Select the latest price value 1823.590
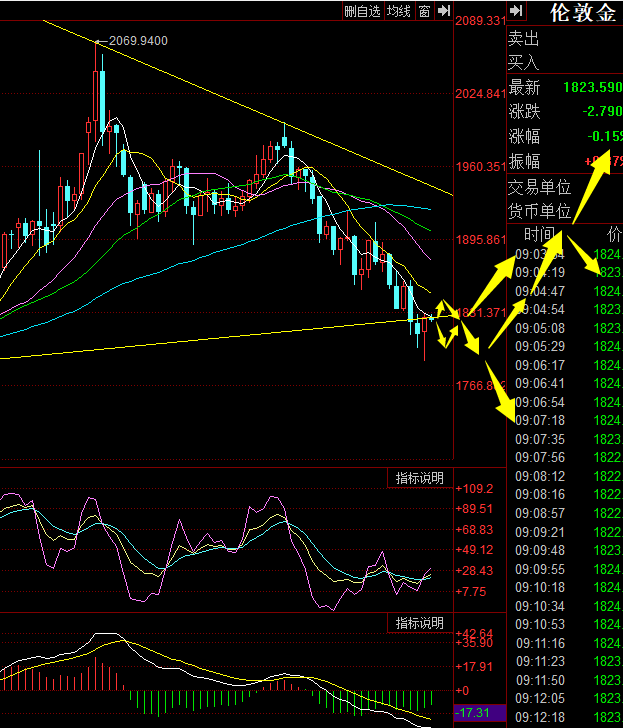Image resolution: width=623 pixels, height=728 pixels. coord(593,87)
